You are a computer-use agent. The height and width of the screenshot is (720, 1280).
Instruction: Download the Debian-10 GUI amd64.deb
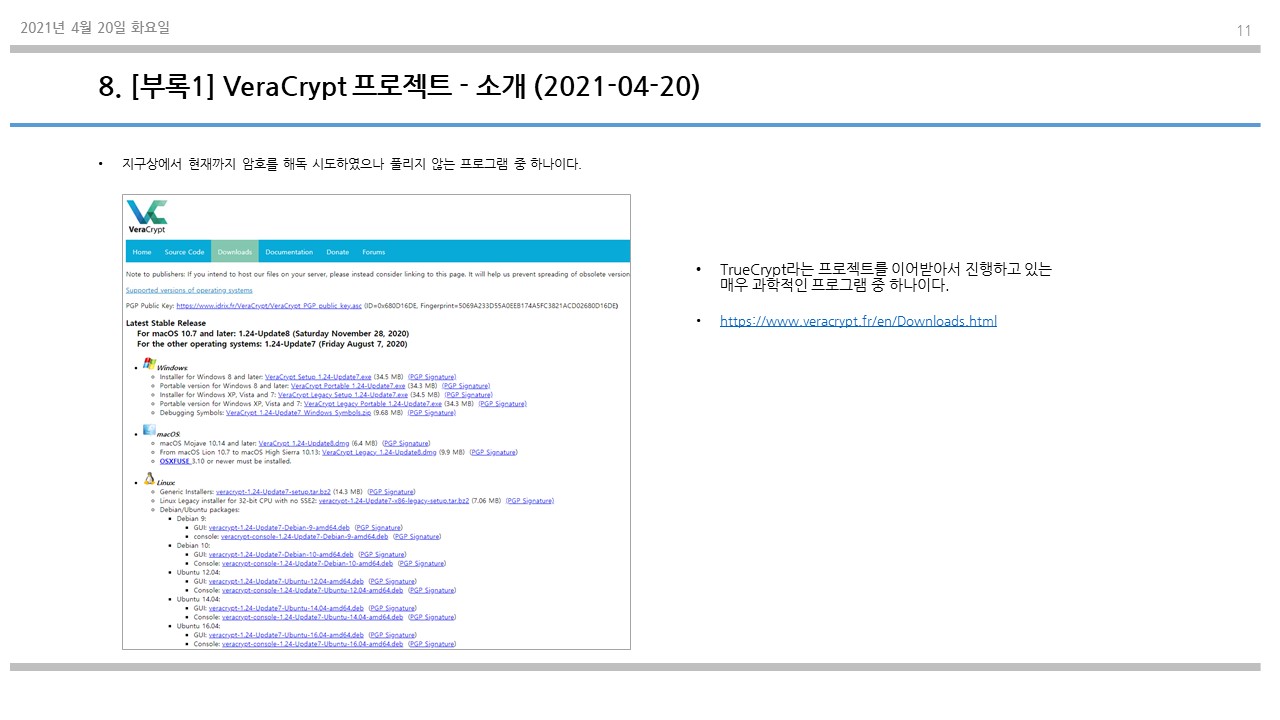click(x=281, y=554)
